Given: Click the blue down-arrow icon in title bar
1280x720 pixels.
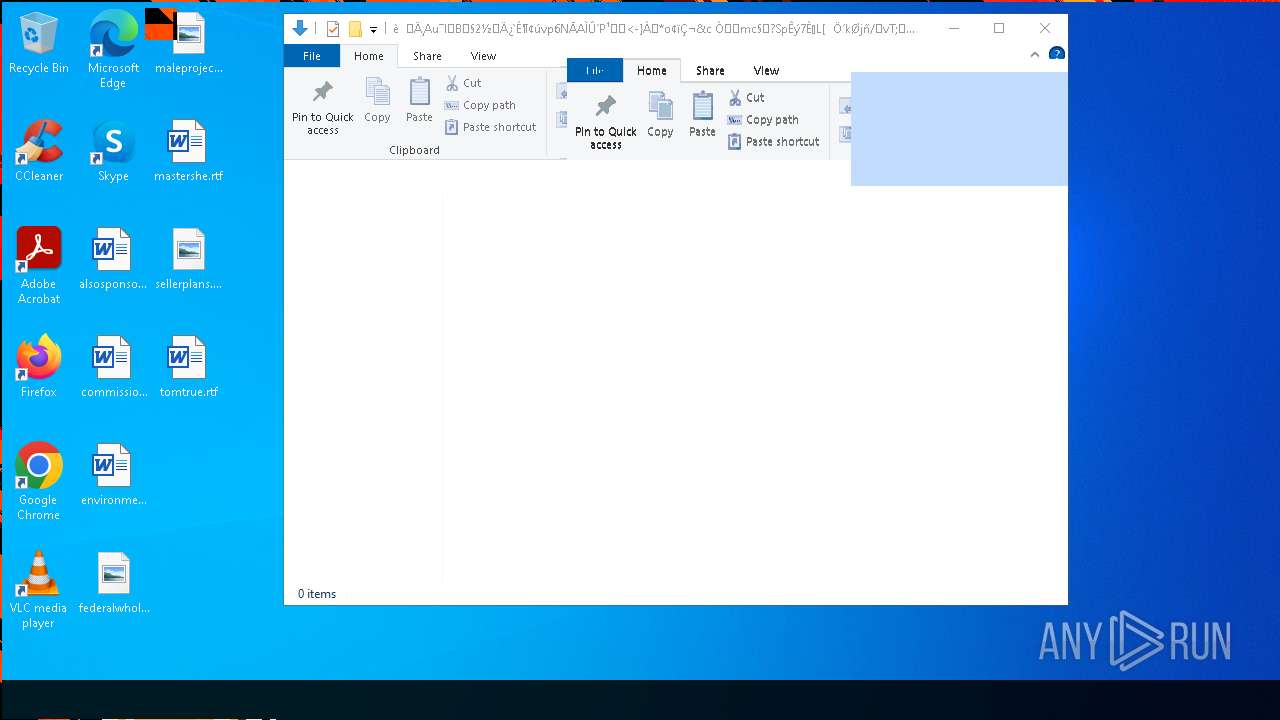Looking at the screenshot, I should pyautogui.click(x=298, y=28).
